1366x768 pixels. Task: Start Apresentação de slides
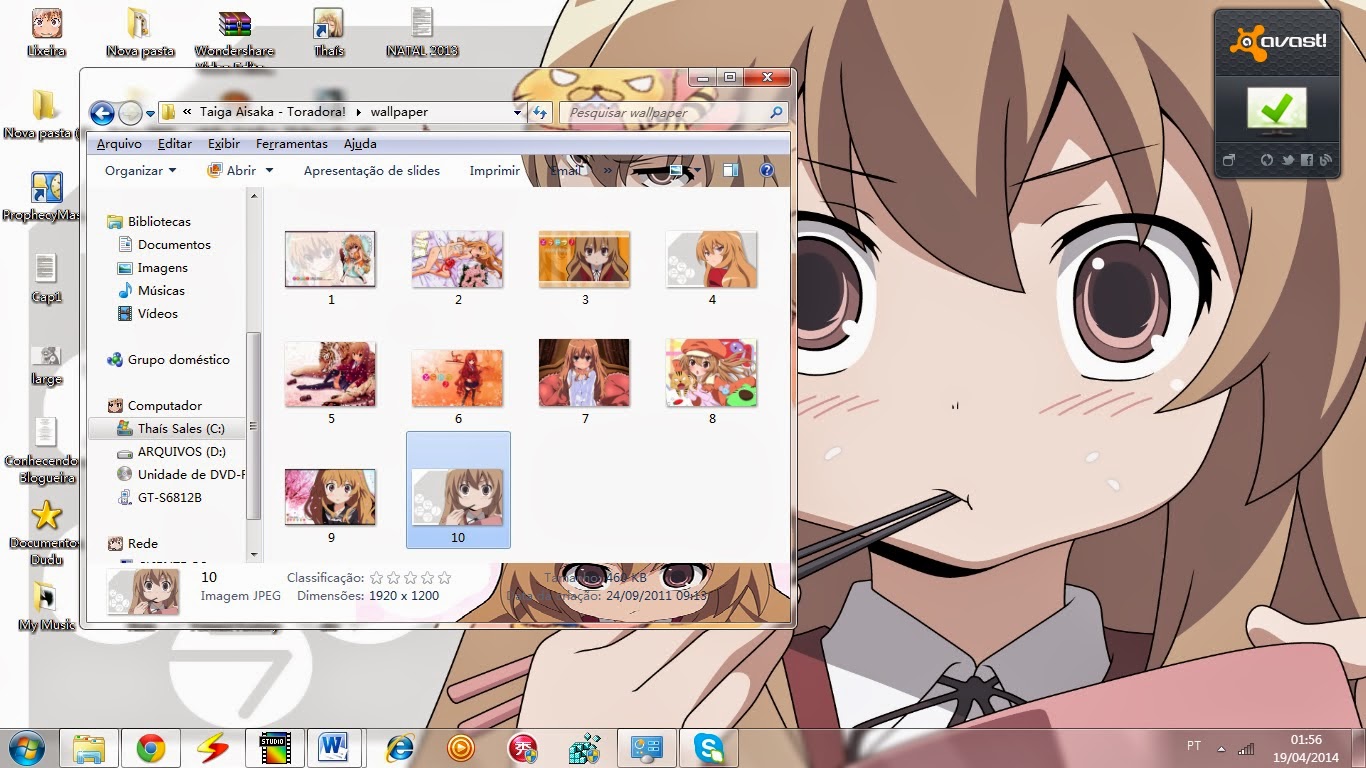coord(372,171)
